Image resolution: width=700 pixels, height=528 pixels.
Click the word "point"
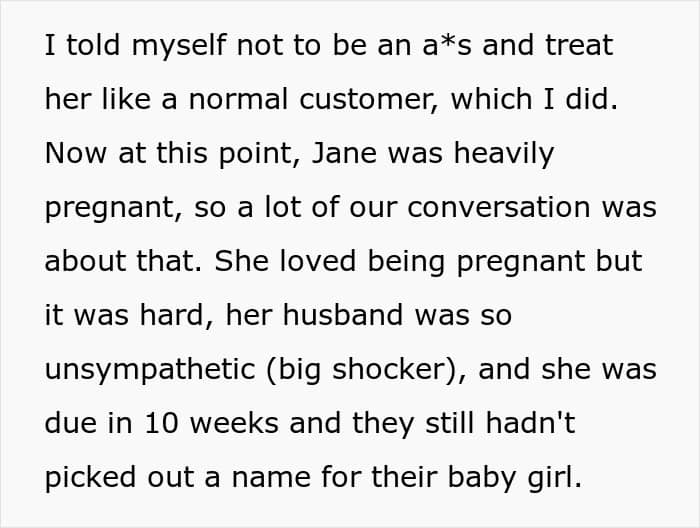(x=256, y=155)
